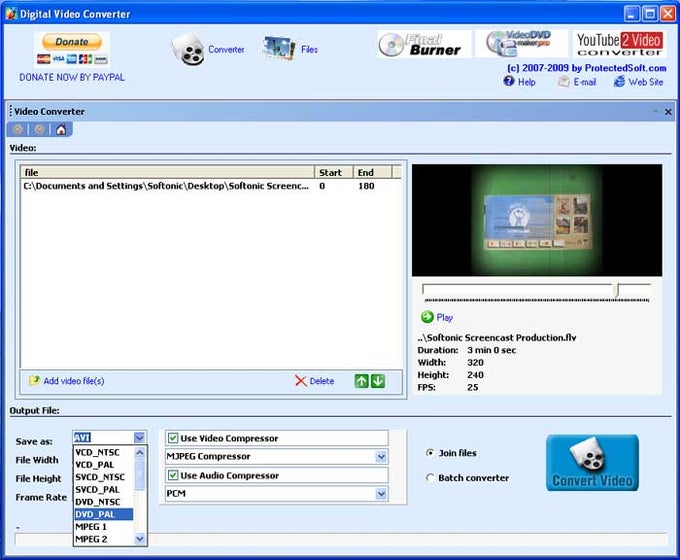680x560 pixels.
Task: Choose SVCD_PAL from the format list
Action: pos(104,489)
